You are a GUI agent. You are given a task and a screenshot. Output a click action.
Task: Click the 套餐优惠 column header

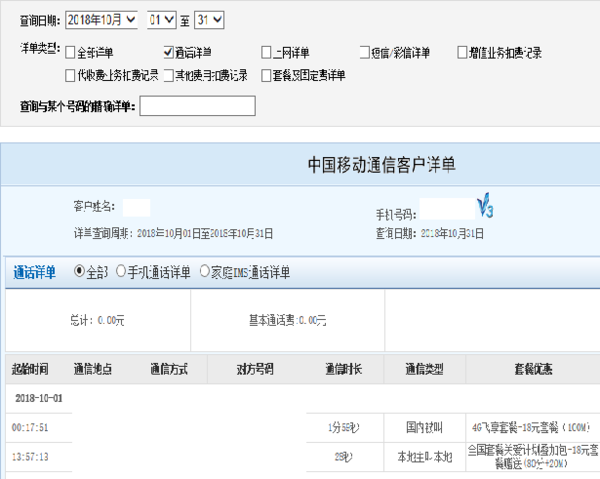533,369
